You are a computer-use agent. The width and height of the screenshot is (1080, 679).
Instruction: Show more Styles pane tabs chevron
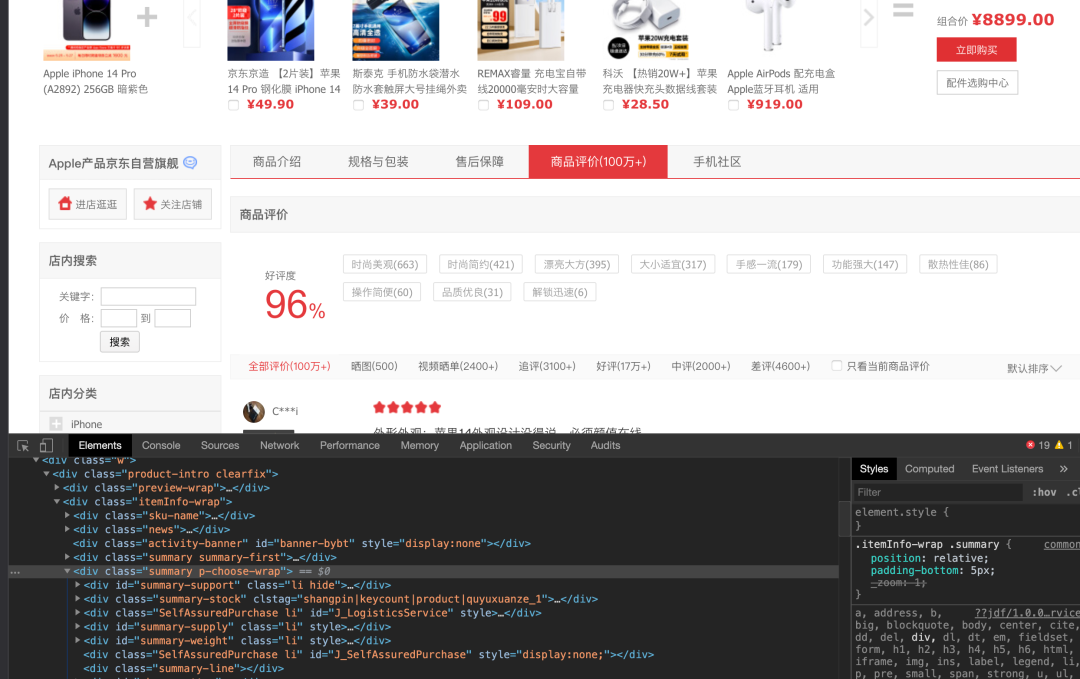[x=1063, y=469]
